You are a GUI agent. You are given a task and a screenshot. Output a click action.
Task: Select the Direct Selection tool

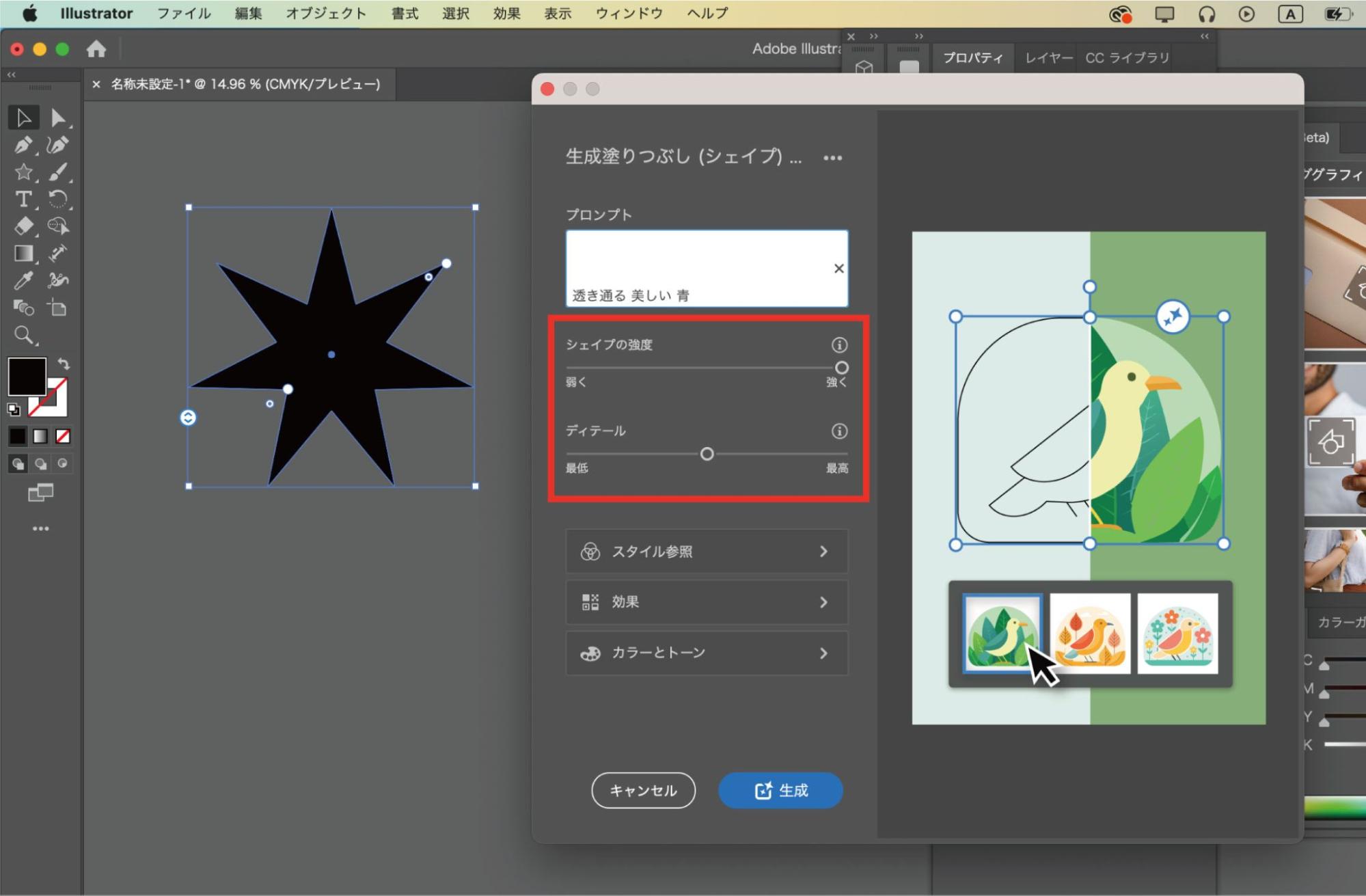[x=58, y=118]
